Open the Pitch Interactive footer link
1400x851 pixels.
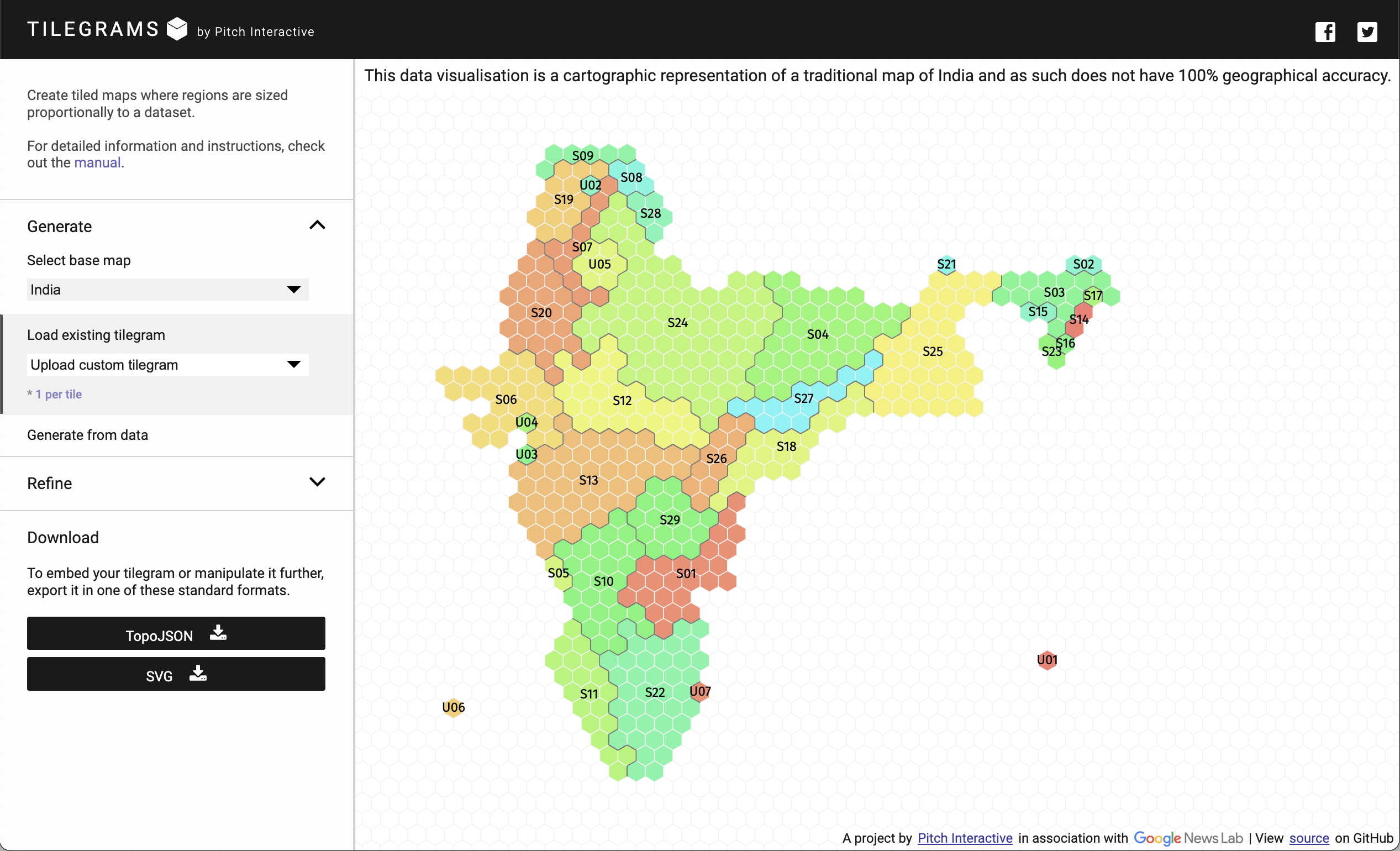(x=965, y=838)
